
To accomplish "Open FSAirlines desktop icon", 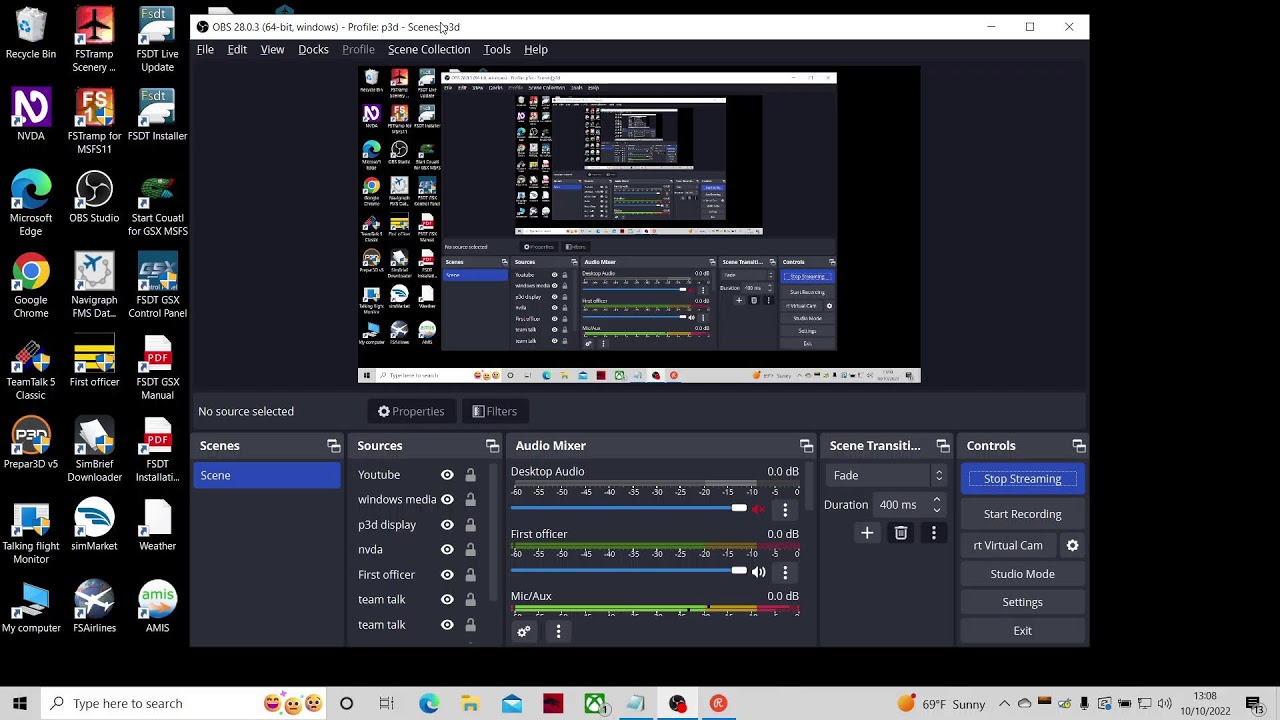I will click(x=94, y=608).
